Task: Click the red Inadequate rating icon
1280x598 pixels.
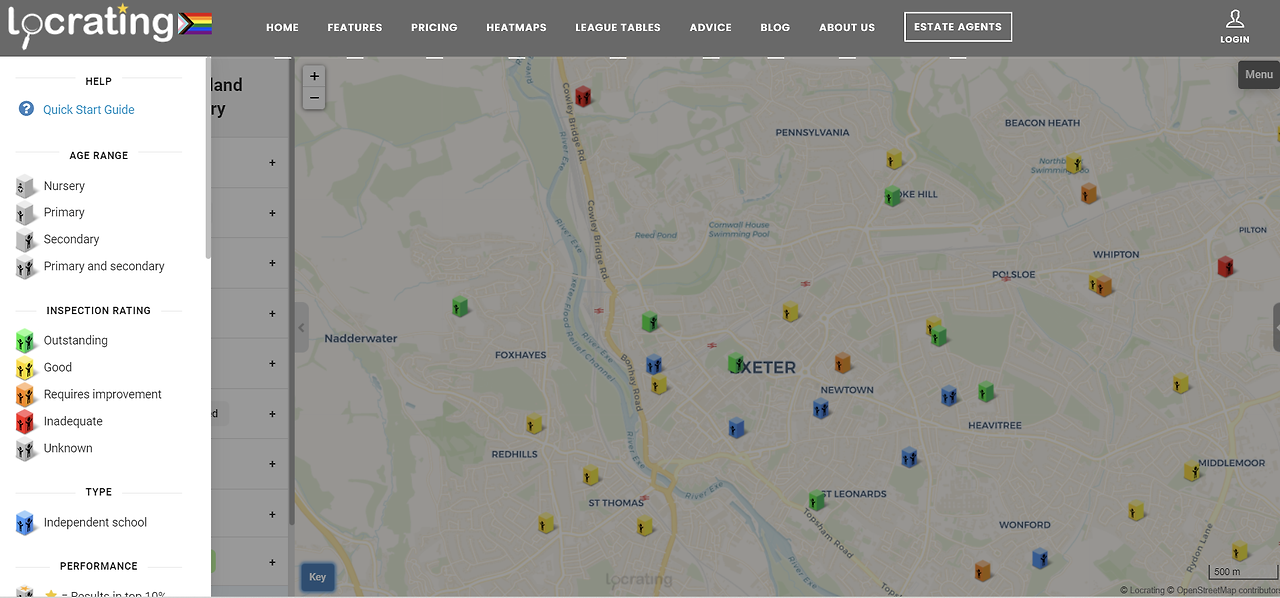Action: coord(26,421)
